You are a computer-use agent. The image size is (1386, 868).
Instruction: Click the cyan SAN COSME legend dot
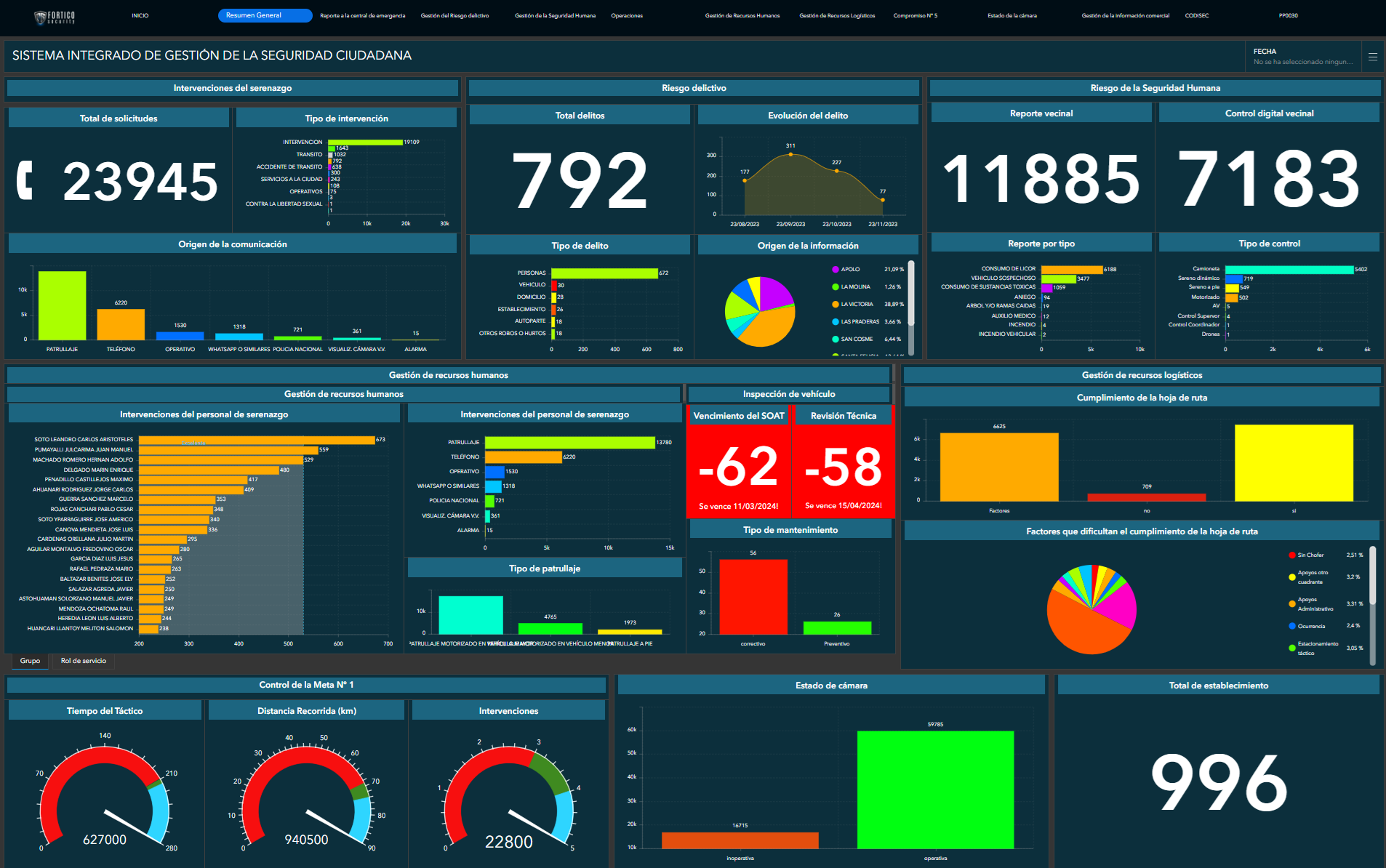(x=836, y=339)
